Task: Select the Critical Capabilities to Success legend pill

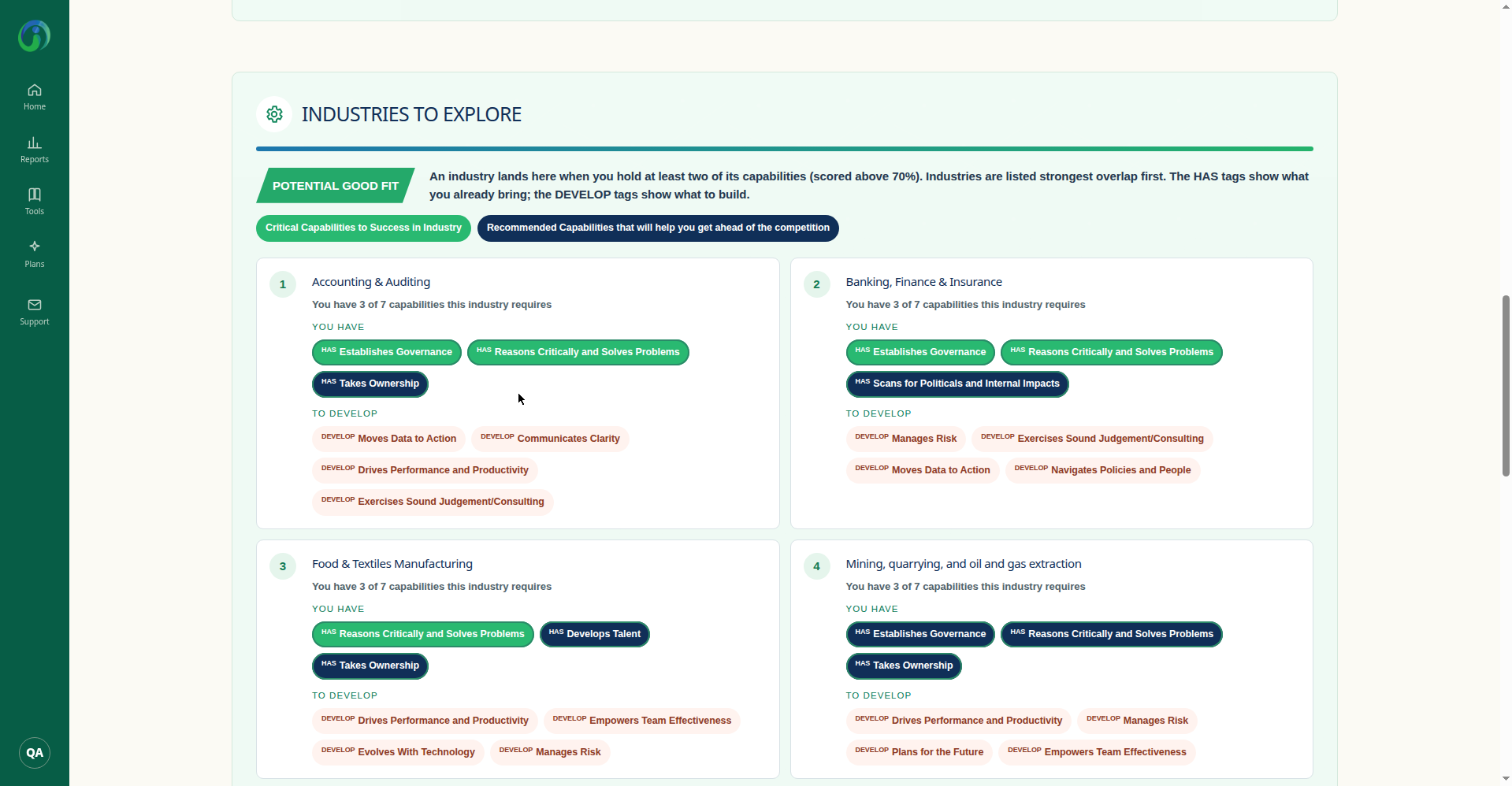Action: [363, 228]
